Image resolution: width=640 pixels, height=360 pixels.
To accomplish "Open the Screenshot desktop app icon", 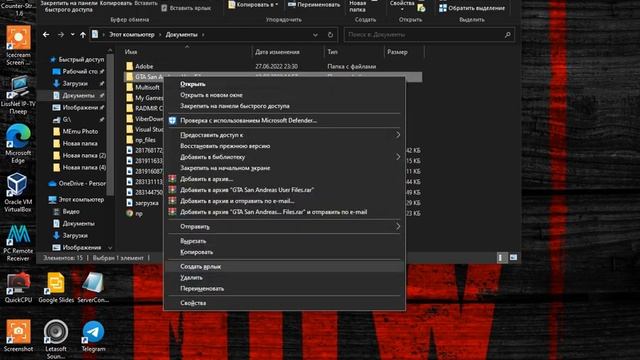I will click(18, 336).
